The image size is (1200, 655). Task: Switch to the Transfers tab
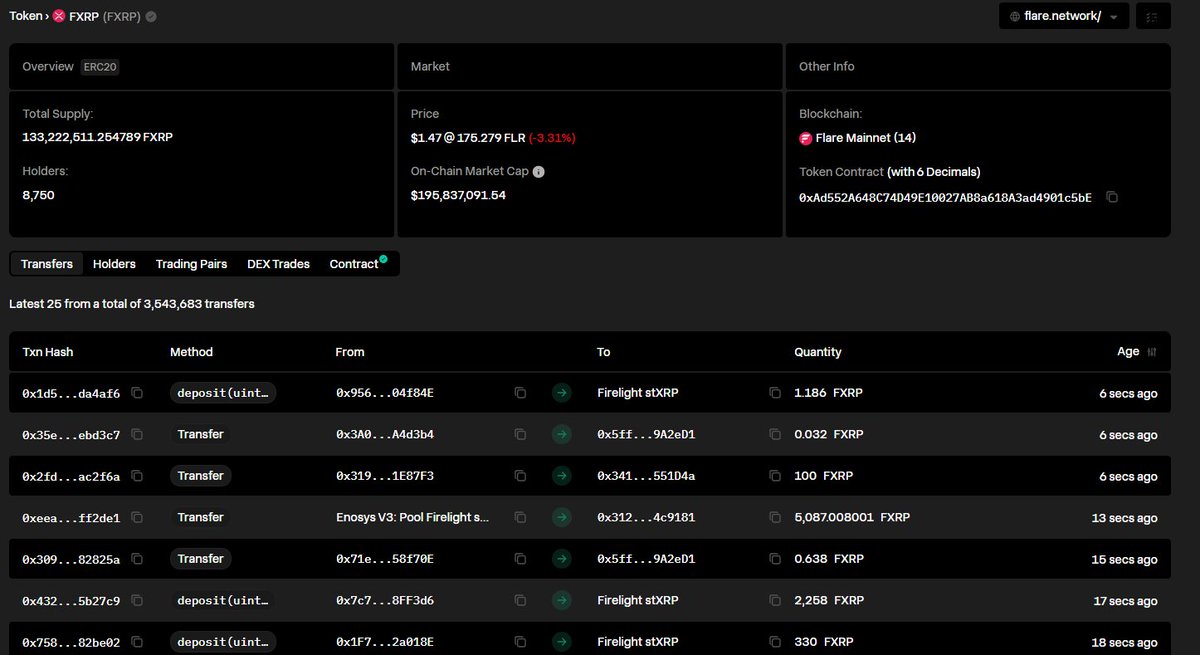[x=47, y=264]
